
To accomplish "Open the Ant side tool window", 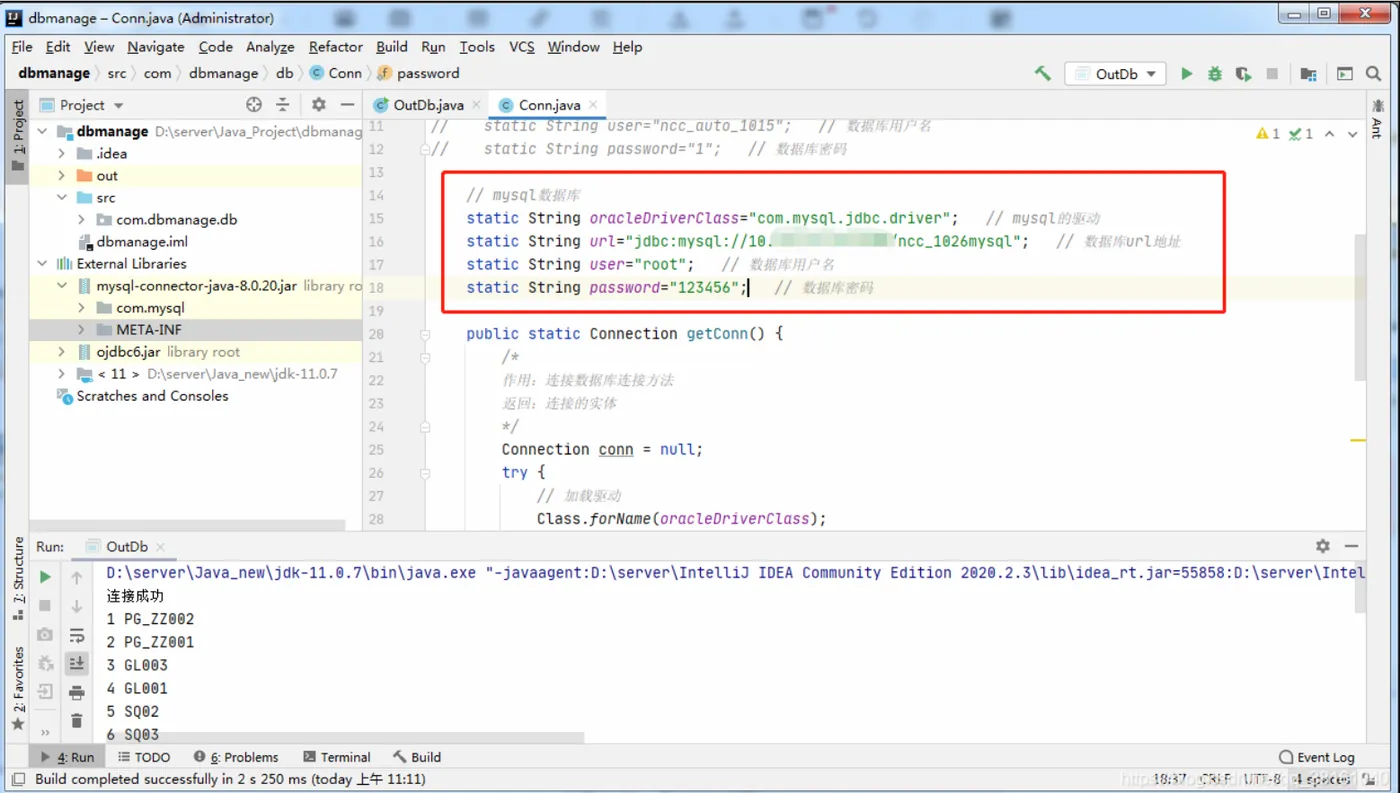I will (x=1378, y=118).
